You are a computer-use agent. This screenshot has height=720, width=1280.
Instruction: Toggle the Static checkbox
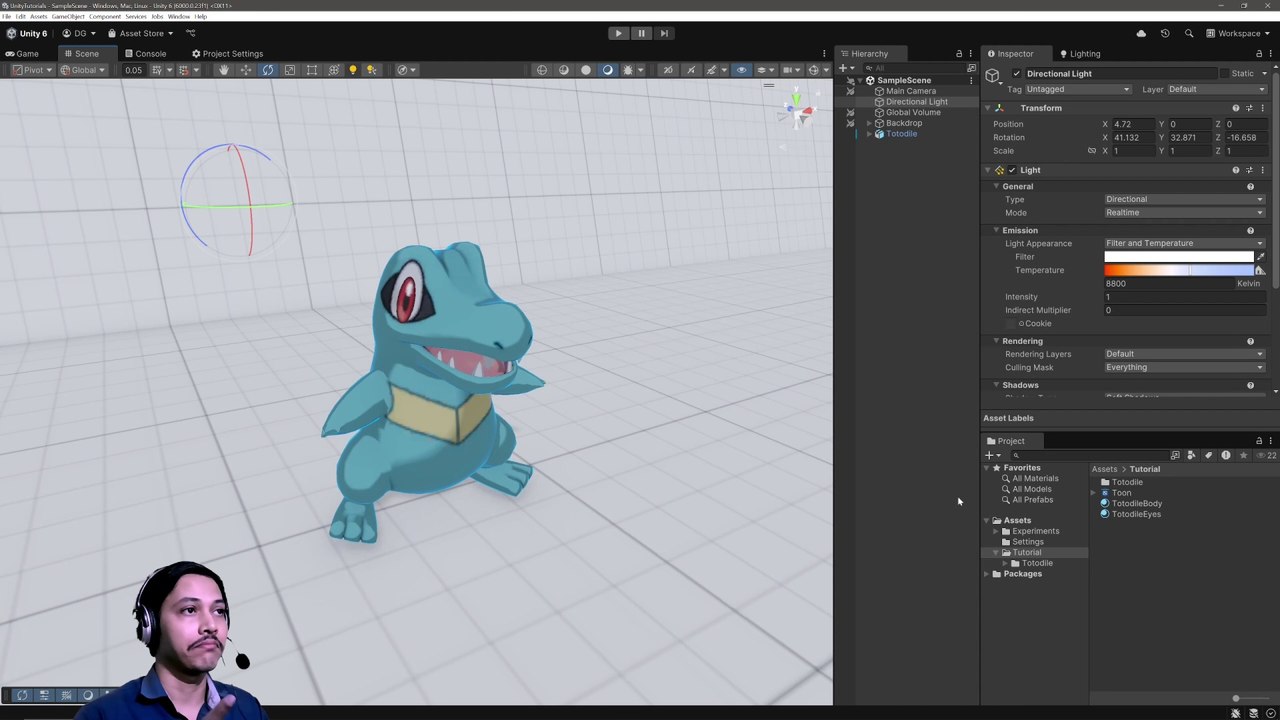coord(1224,74)
